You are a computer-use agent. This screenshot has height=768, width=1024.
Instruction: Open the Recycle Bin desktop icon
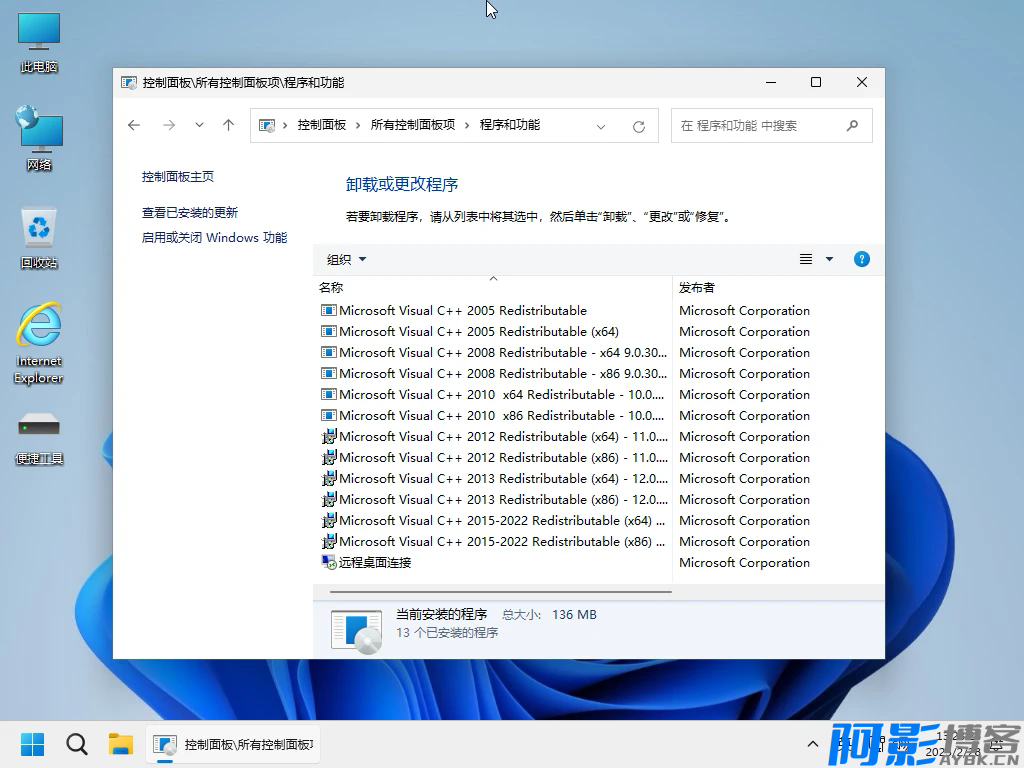pyautogui.click(x=39, y=238)
